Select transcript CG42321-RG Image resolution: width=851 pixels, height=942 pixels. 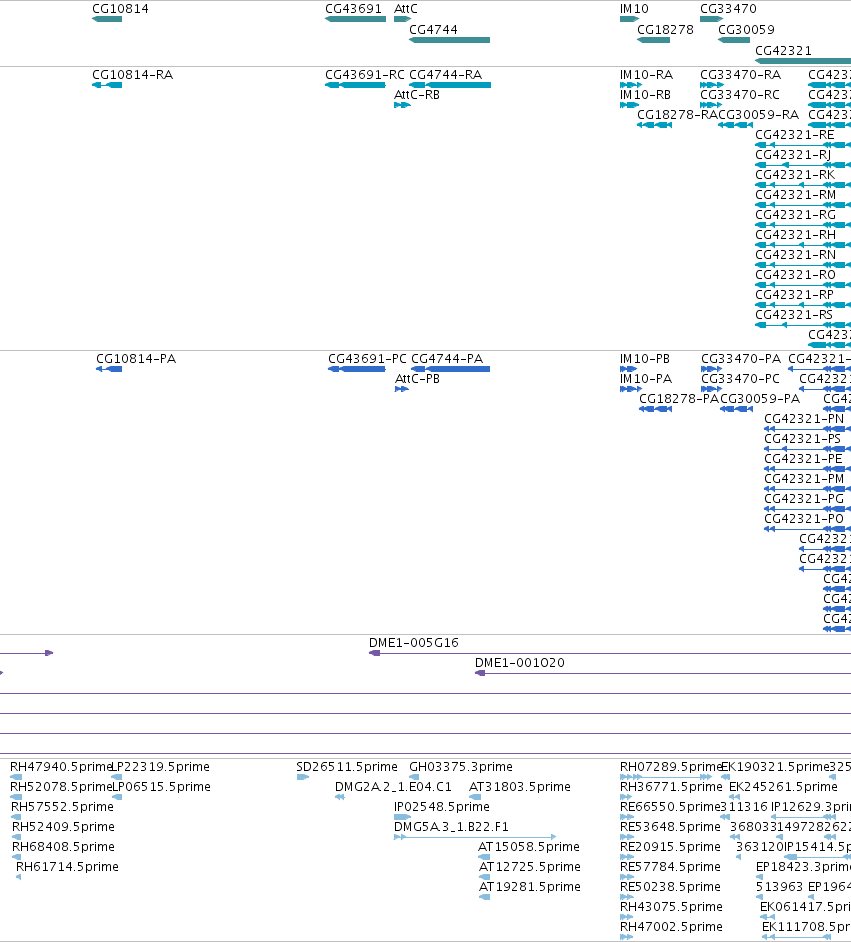(795, 215)
